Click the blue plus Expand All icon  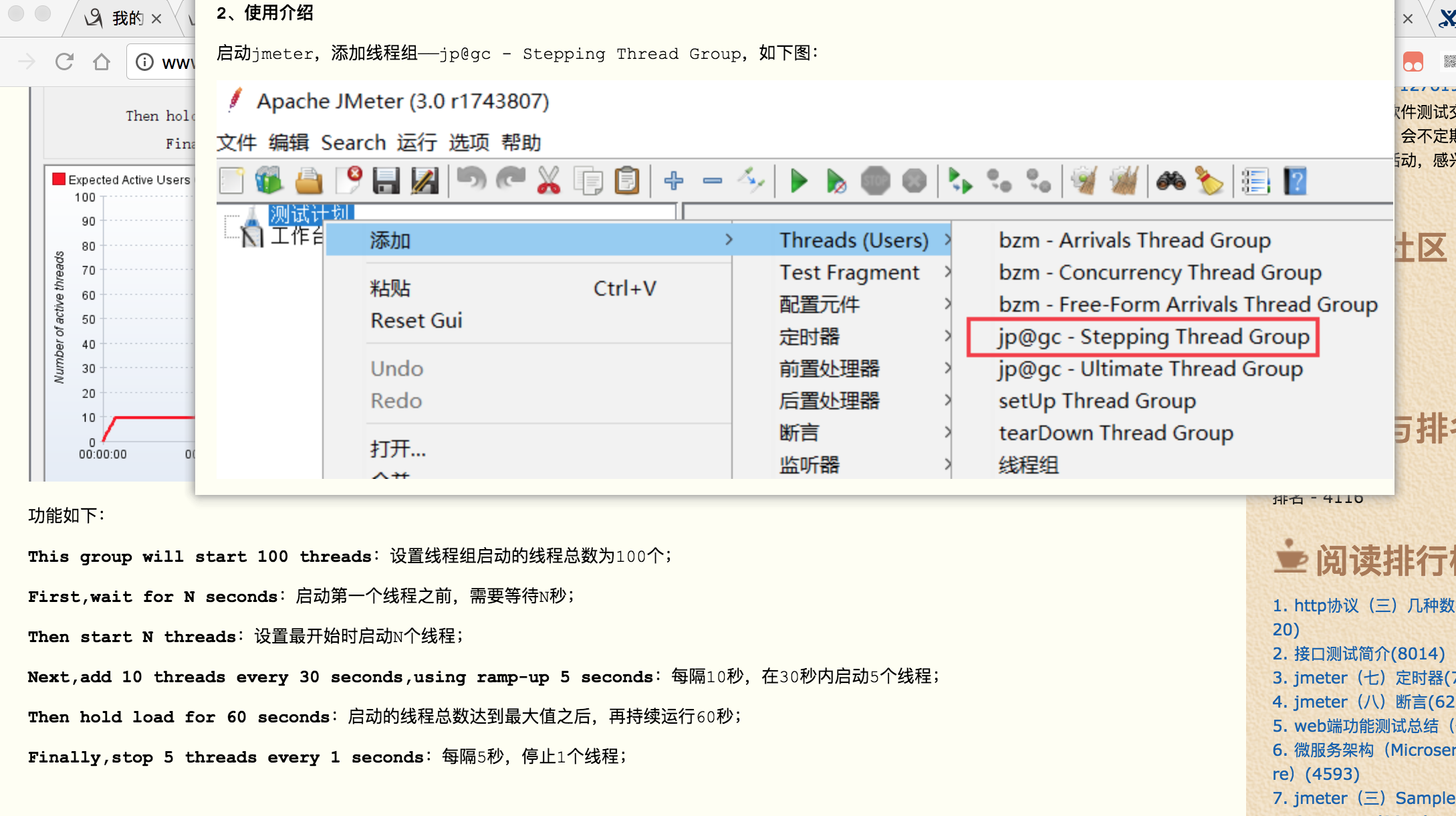pyautogui.click(x=674, y=181)
